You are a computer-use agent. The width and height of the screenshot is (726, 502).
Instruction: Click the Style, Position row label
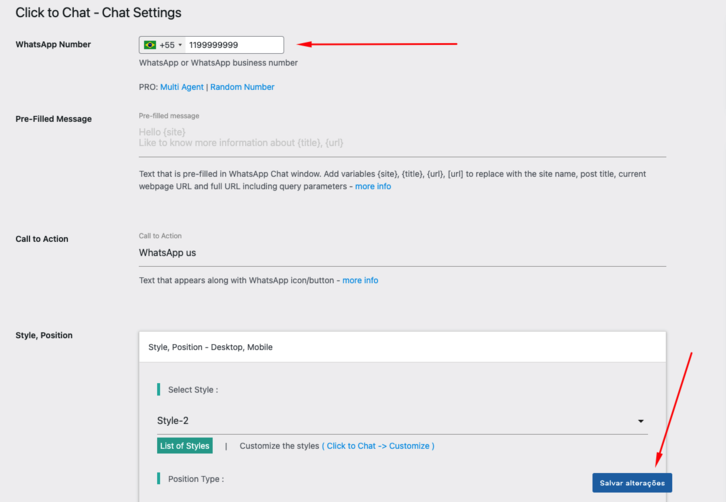44,335
